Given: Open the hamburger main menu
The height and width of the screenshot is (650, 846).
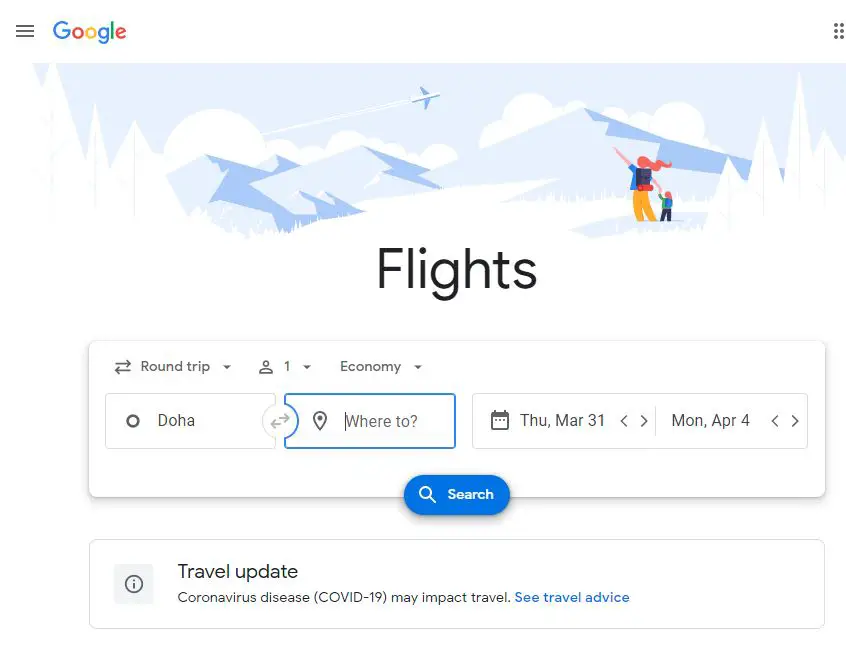Looking at the screenshot, I should point(25,31).
